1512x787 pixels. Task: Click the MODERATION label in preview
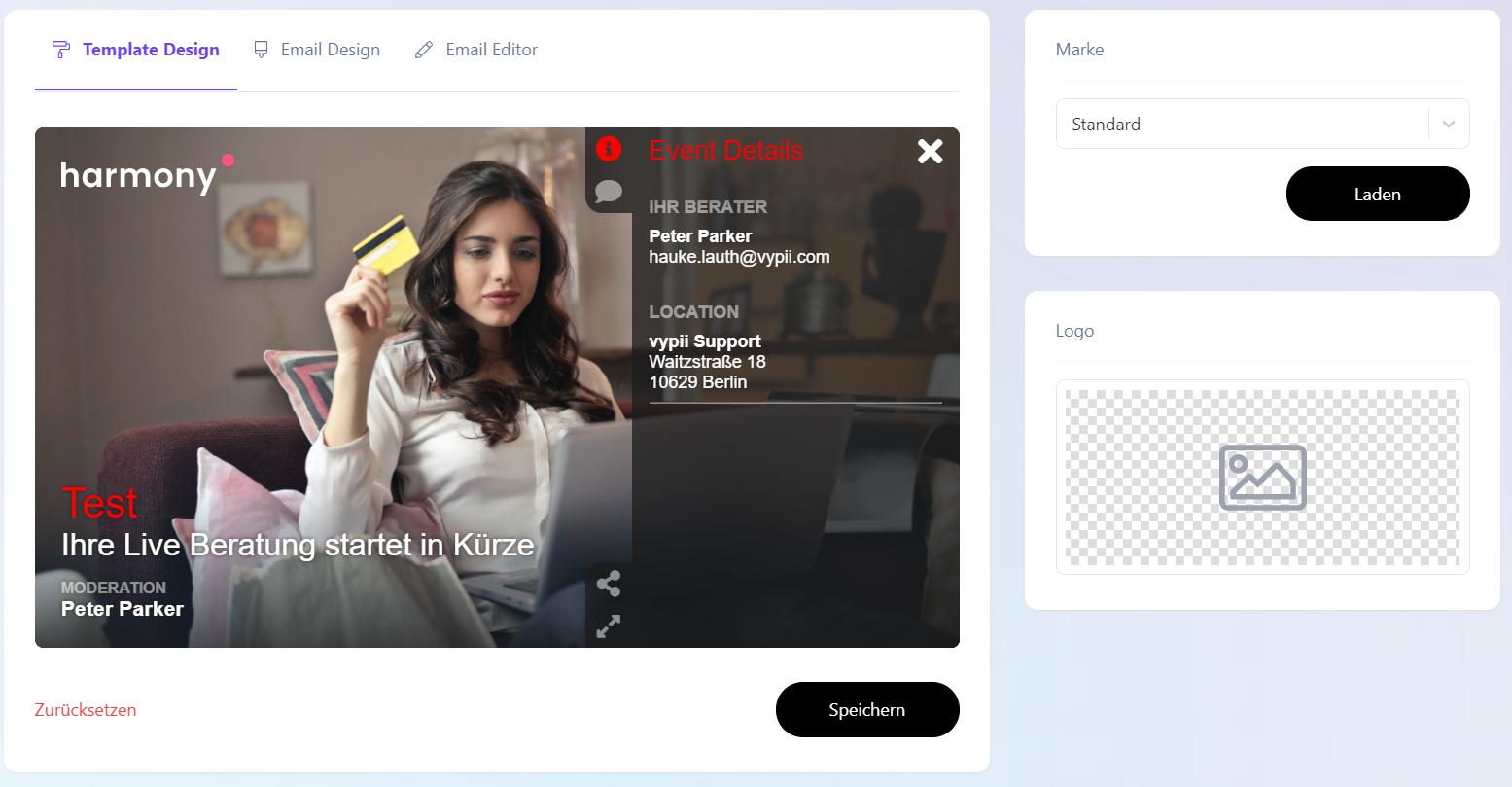(x=114, y=588)
